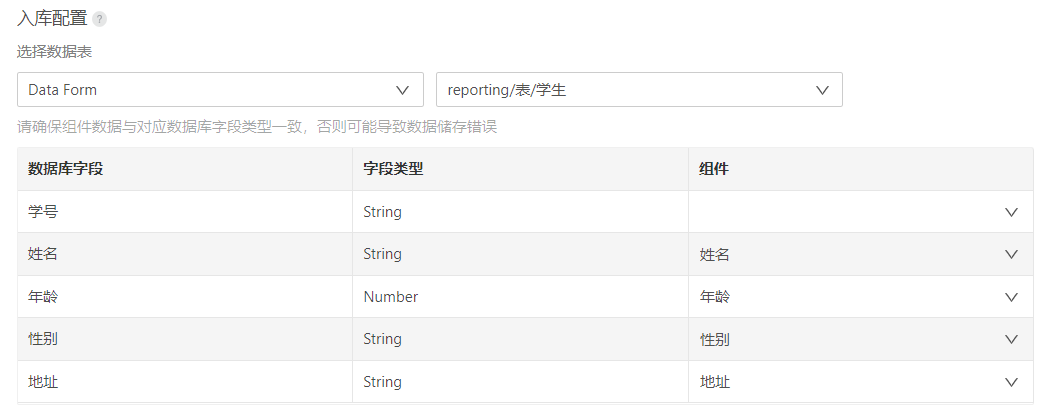Open the empty component dropdown for 学号
The image size is (1040, 412).
[850, 212]
